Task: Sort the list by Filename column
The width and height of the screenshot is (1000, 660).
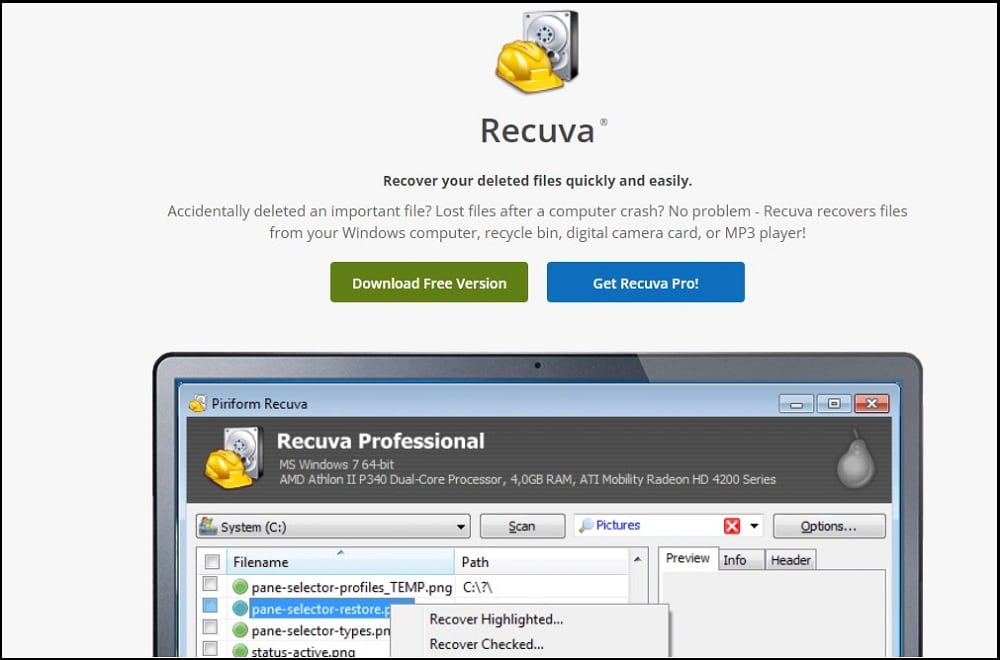Action: coord(341,562)
